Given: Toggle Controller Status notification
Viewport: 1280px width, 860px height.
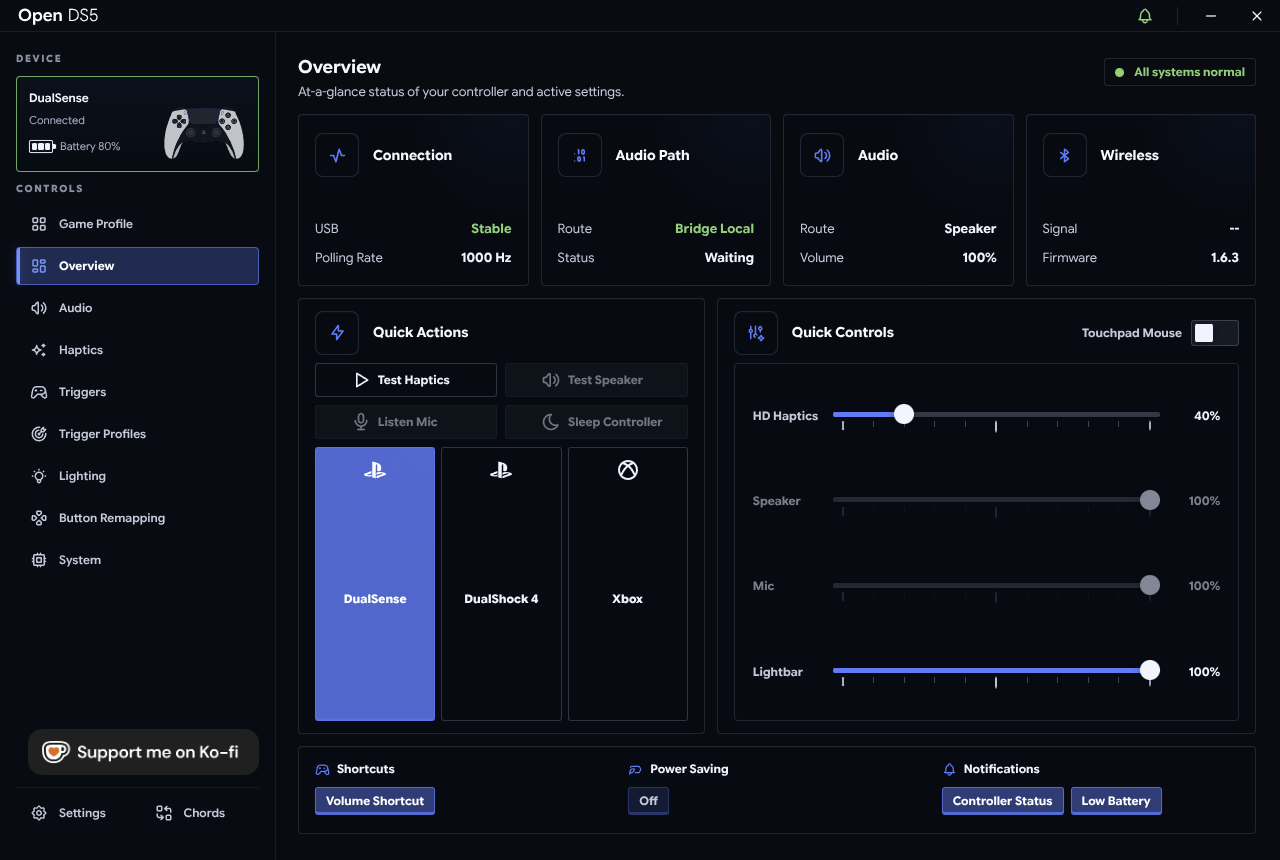Looking at the screenshot, I should [1003, 801].
